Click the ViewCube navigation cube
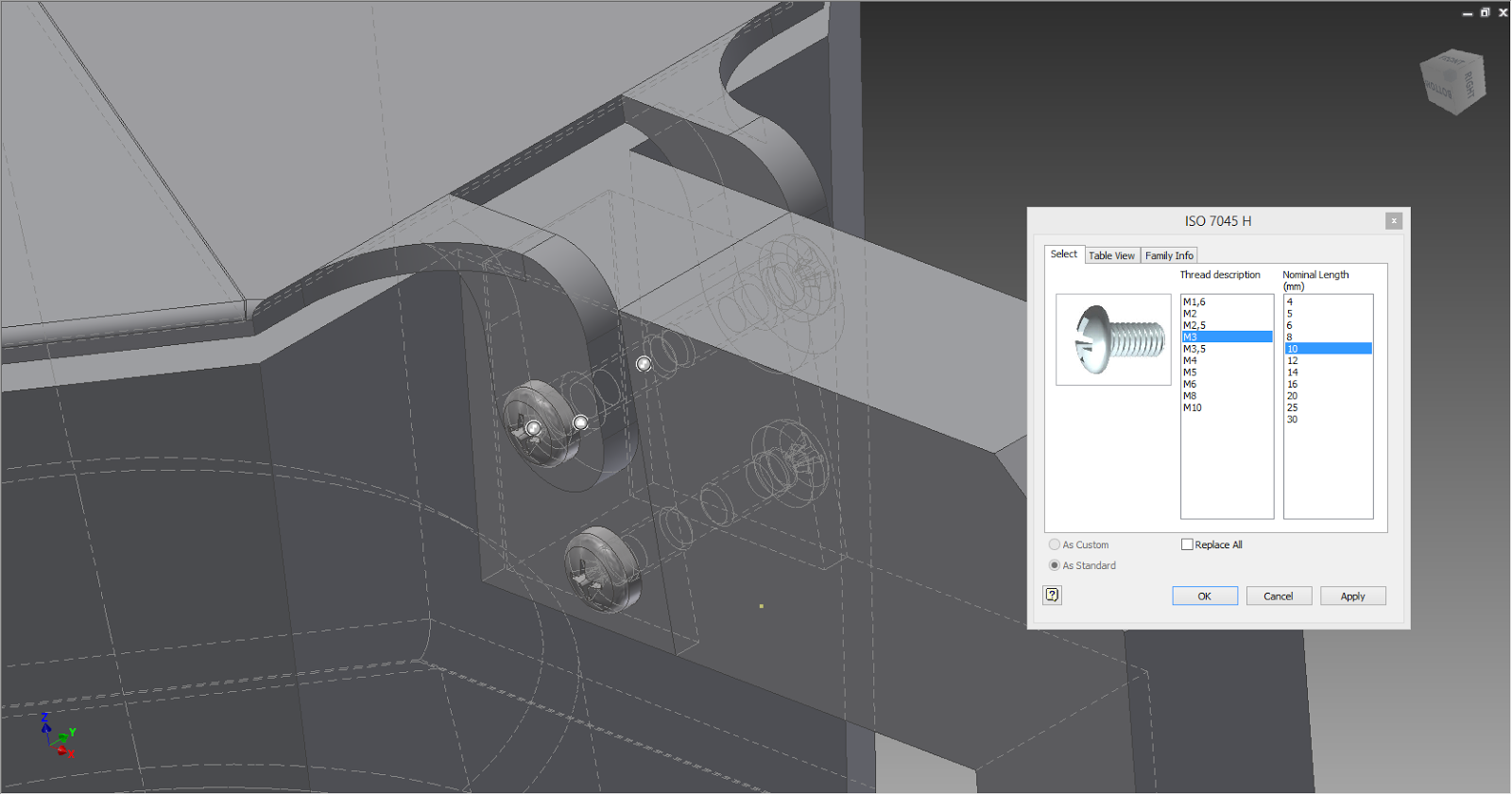 pos(1453,81)
